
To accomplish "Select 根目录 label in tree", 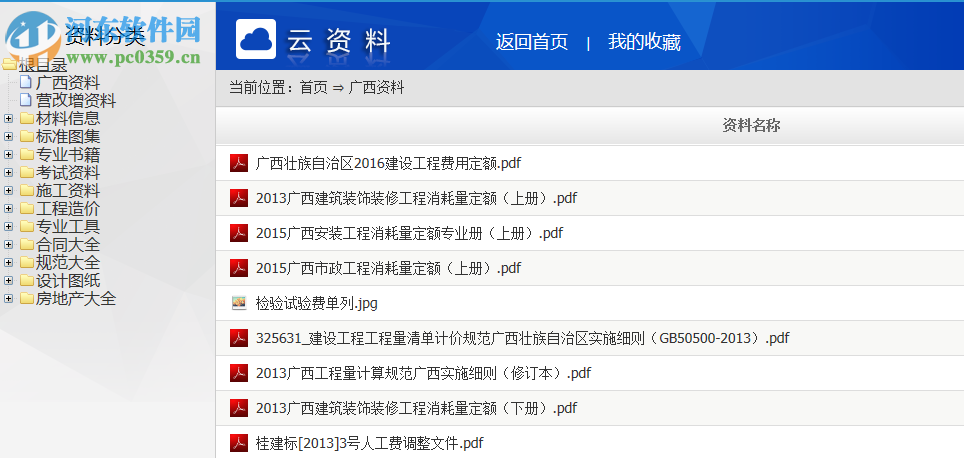I will point(42,65).
